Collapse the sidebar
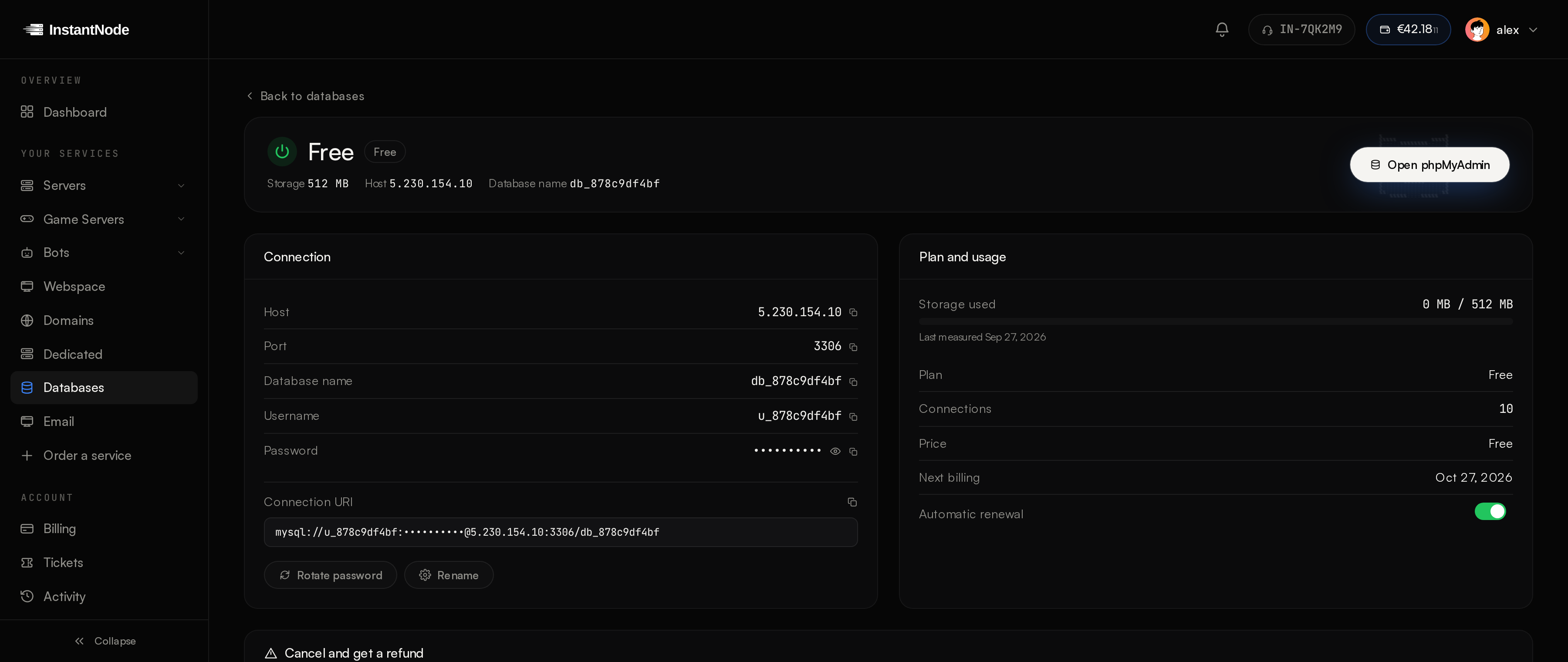Screen dimensions: 1568x662 point(105,641)
